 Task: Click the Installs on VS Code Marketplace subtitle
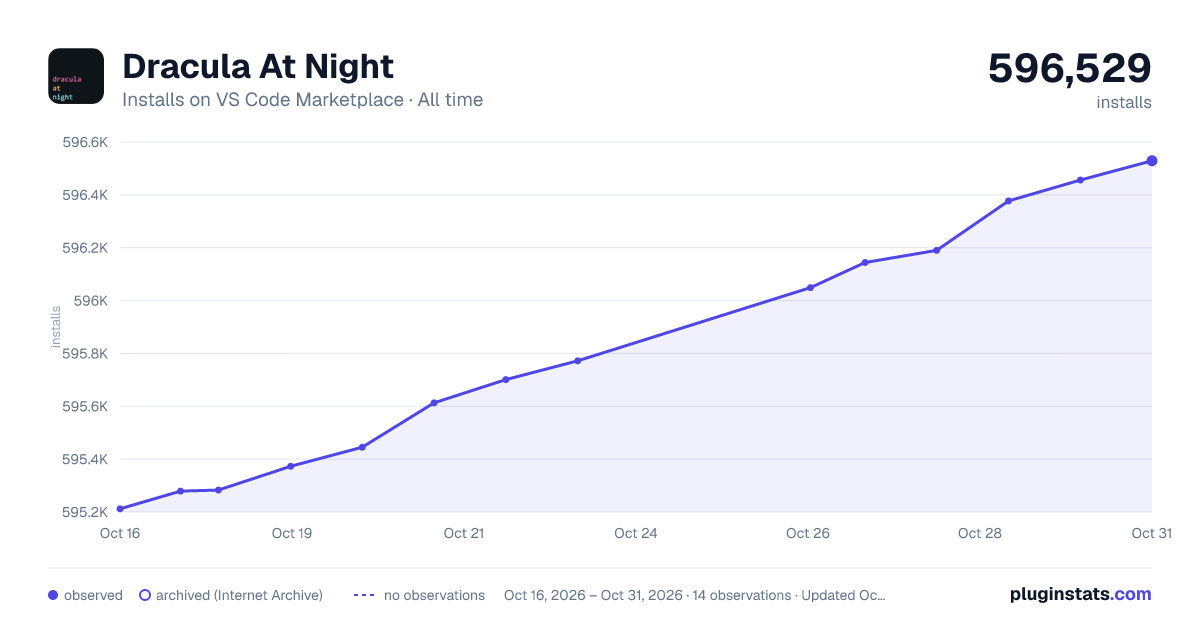pyautogui.click(x=302, y=100)
